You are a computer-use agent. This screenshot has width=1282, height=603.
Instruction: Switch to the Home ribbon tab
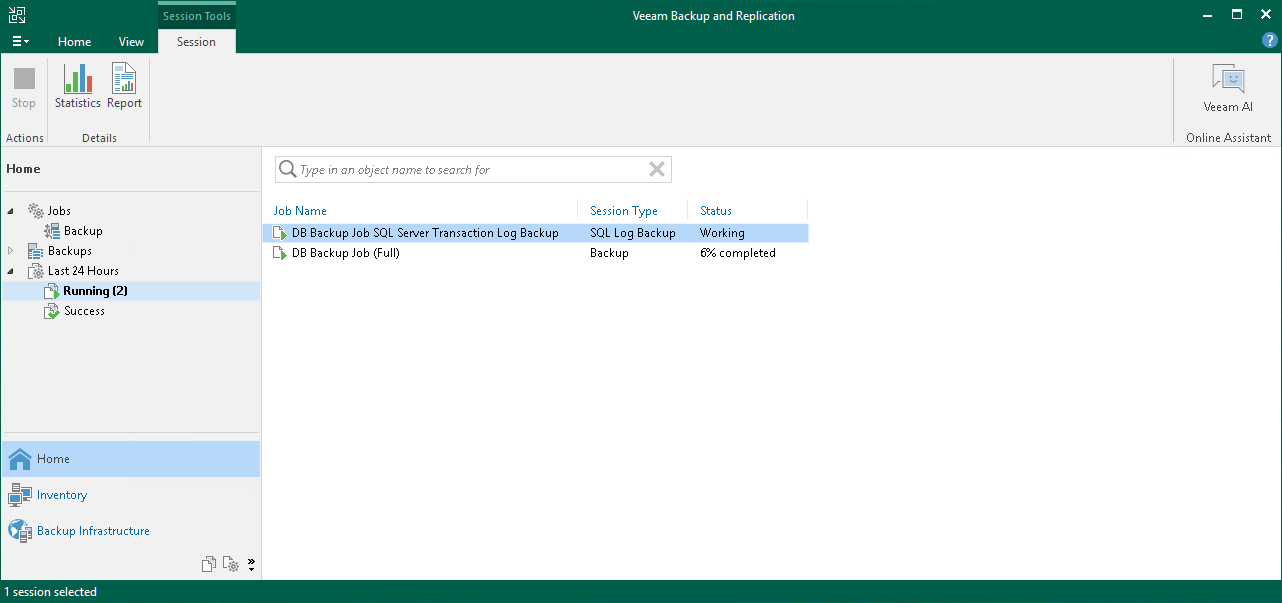pos(74,42)
